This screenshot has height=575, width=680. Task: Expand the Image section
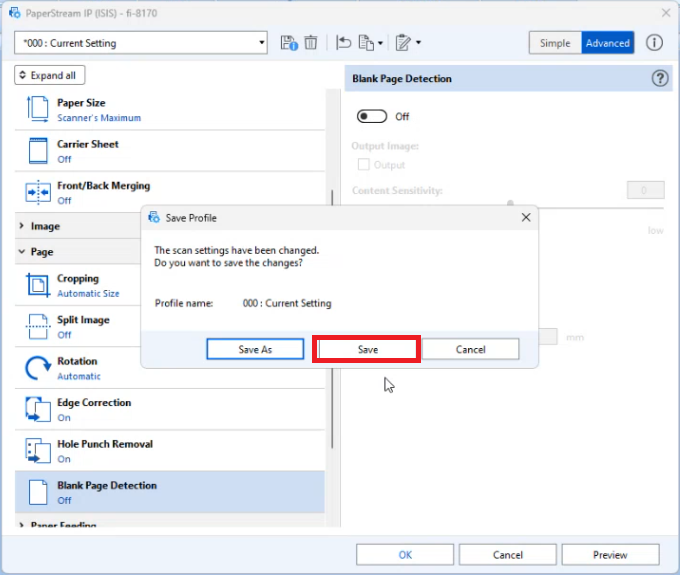(x=22, y=227)
